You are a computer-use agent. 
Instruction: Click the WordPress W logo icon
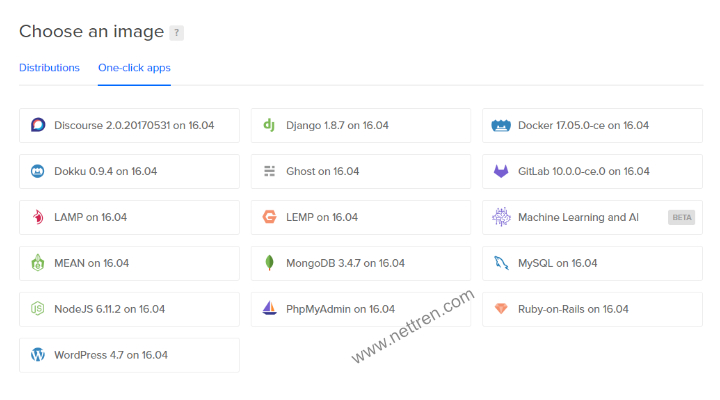[38, 355]
